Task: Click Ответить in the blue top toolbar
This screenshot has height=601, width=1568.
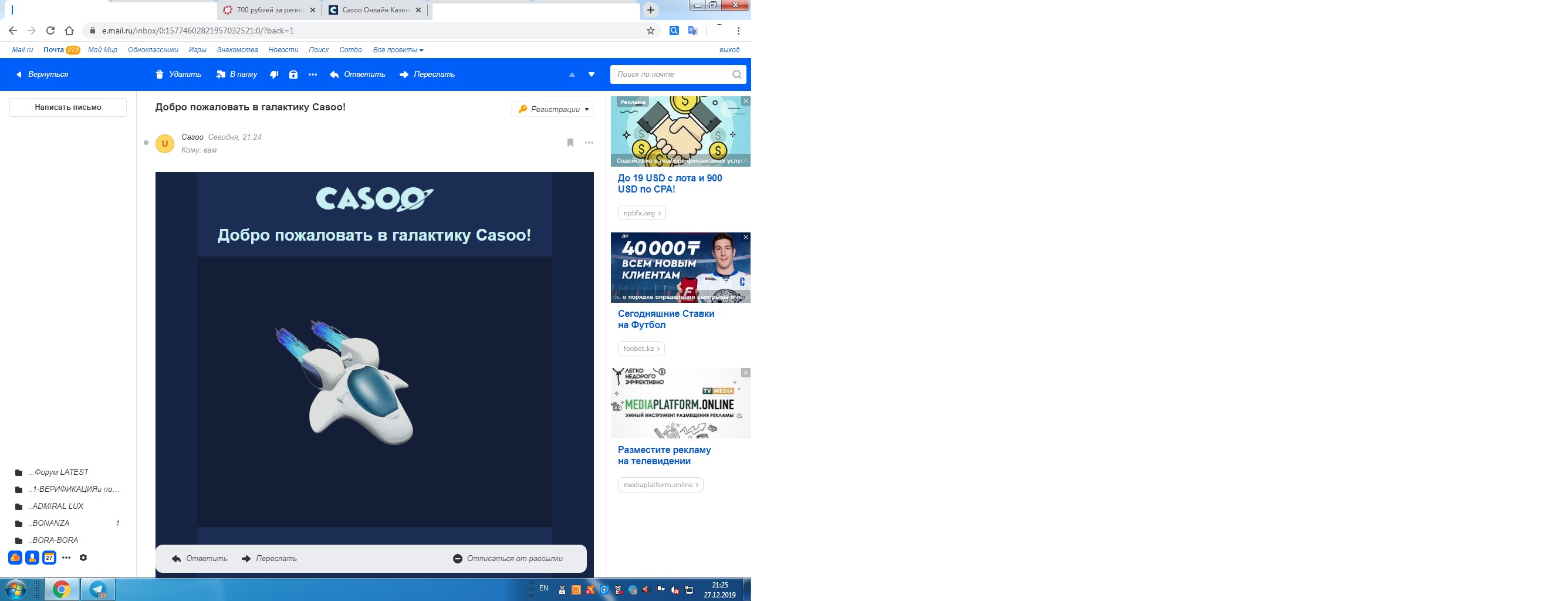Action: click(358, 75)
